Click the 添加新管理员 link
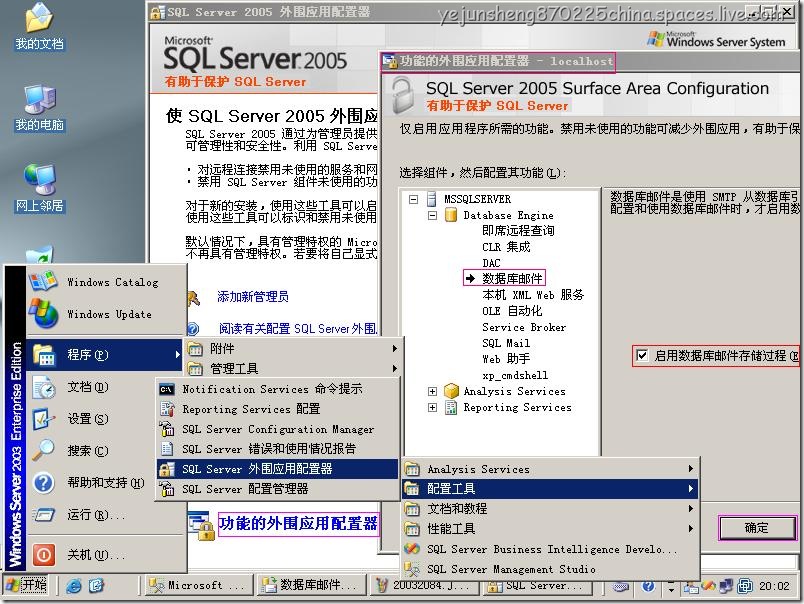Image resolution: width=804 pixels, height=604 pixels. 253,296
